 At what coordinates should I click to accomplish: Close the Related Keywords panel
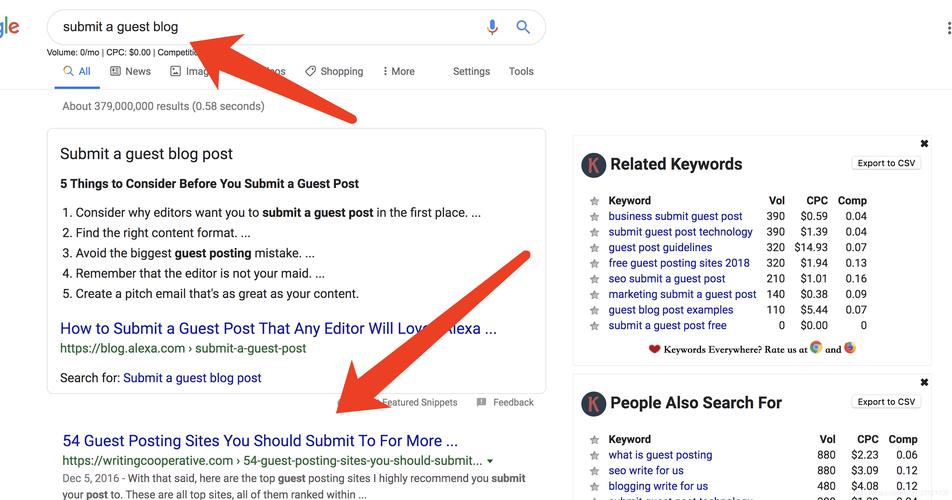pos(924,144)
